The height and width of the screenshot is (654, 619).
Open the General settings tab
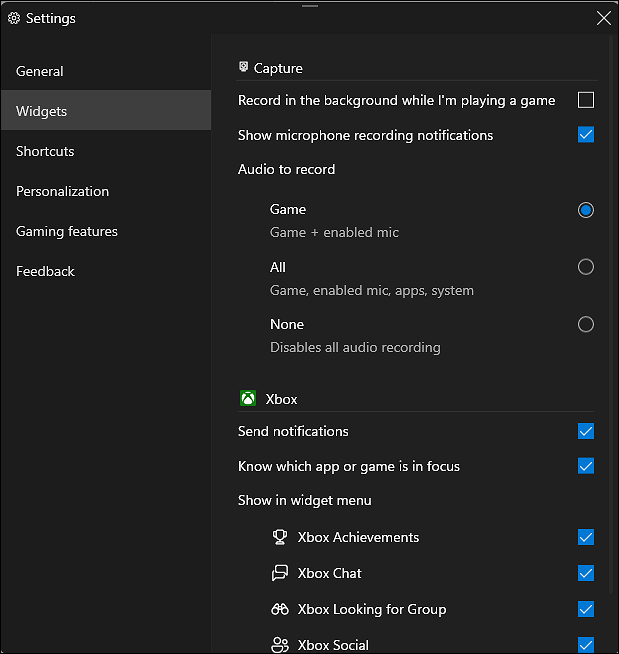[40, 71]
